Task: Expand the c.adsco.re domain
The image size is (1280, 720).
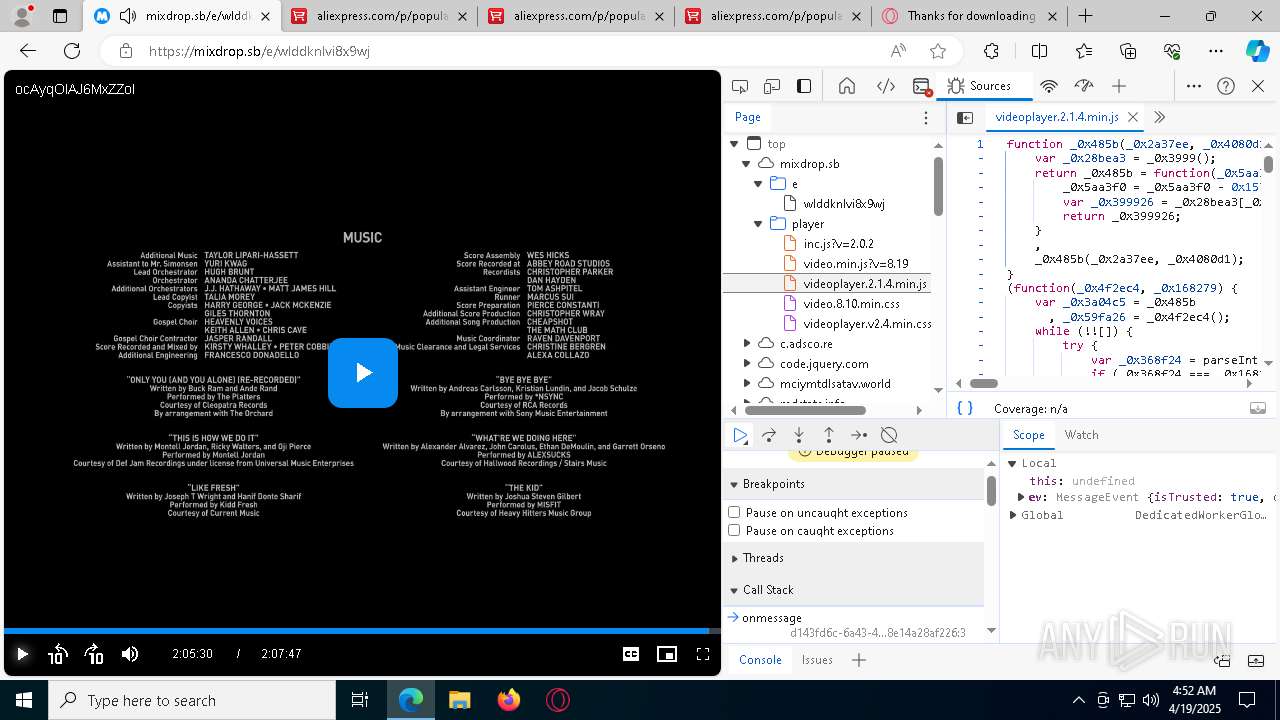Action: (746, 344)
